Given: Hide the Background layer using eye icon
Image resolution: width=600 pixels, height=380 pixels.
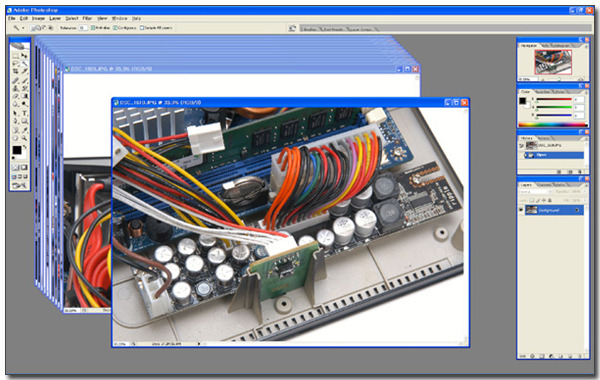Looking at the screenshot, I should click(521, 210).
